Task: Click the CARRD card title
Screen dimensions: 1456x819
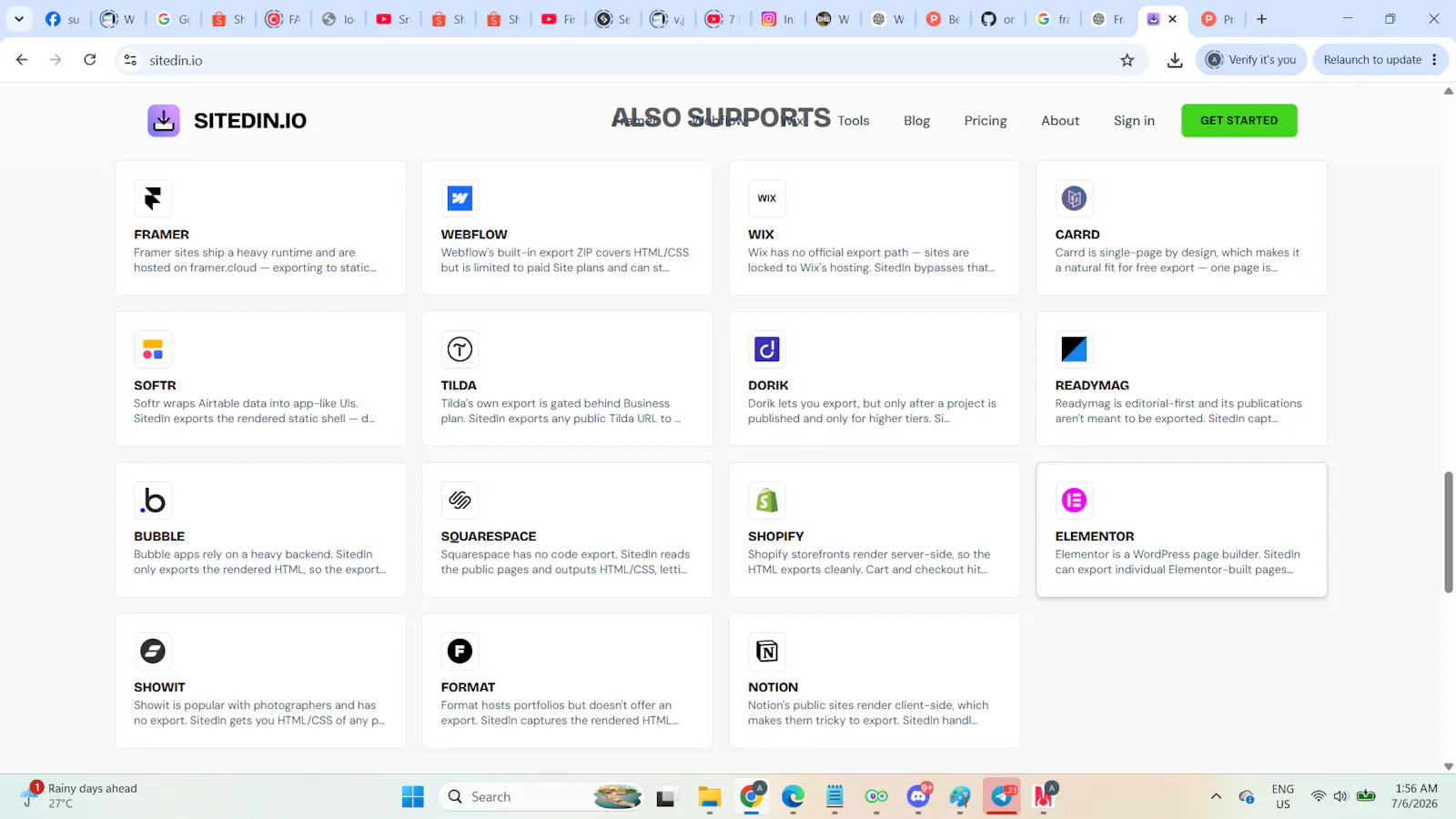Action: [1077, 235]
